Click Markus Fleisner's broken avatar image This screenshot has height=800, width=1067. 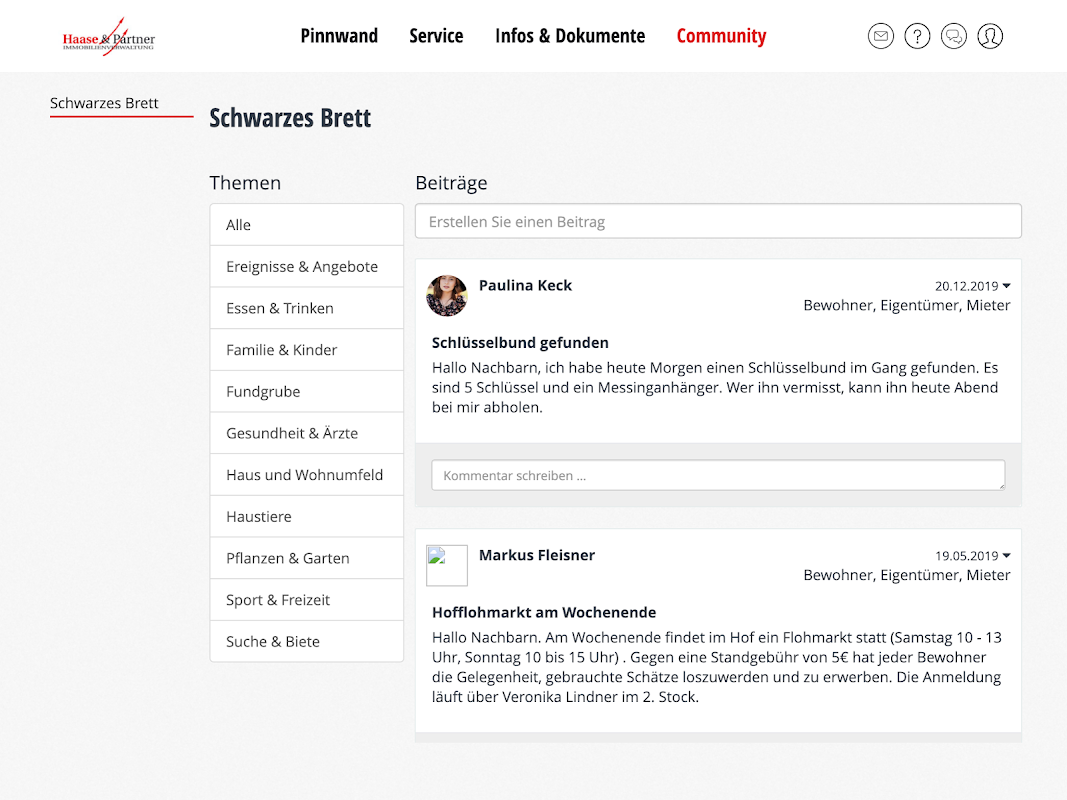click(447, 566)
